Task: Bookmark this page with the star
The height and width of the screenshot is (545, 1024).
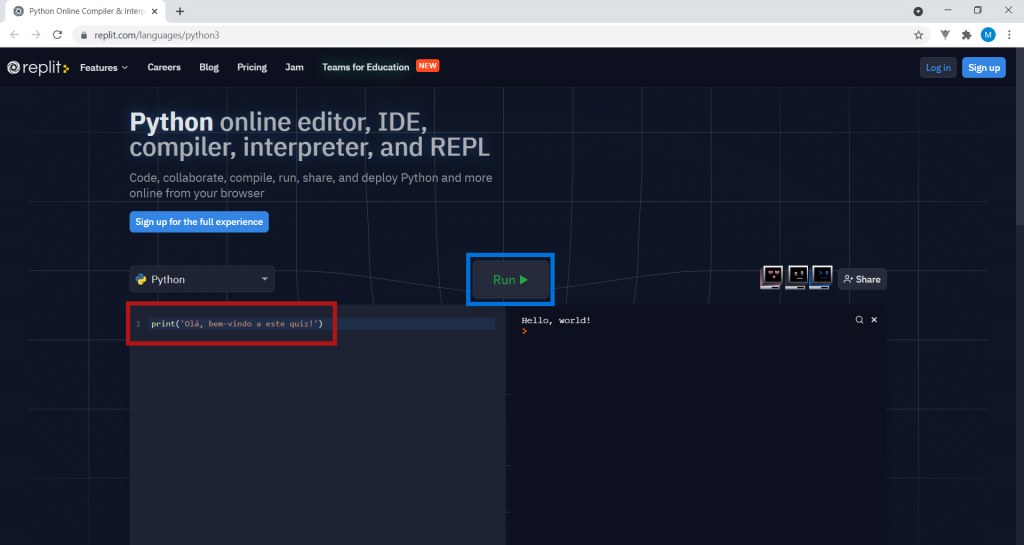Action: 918,35
